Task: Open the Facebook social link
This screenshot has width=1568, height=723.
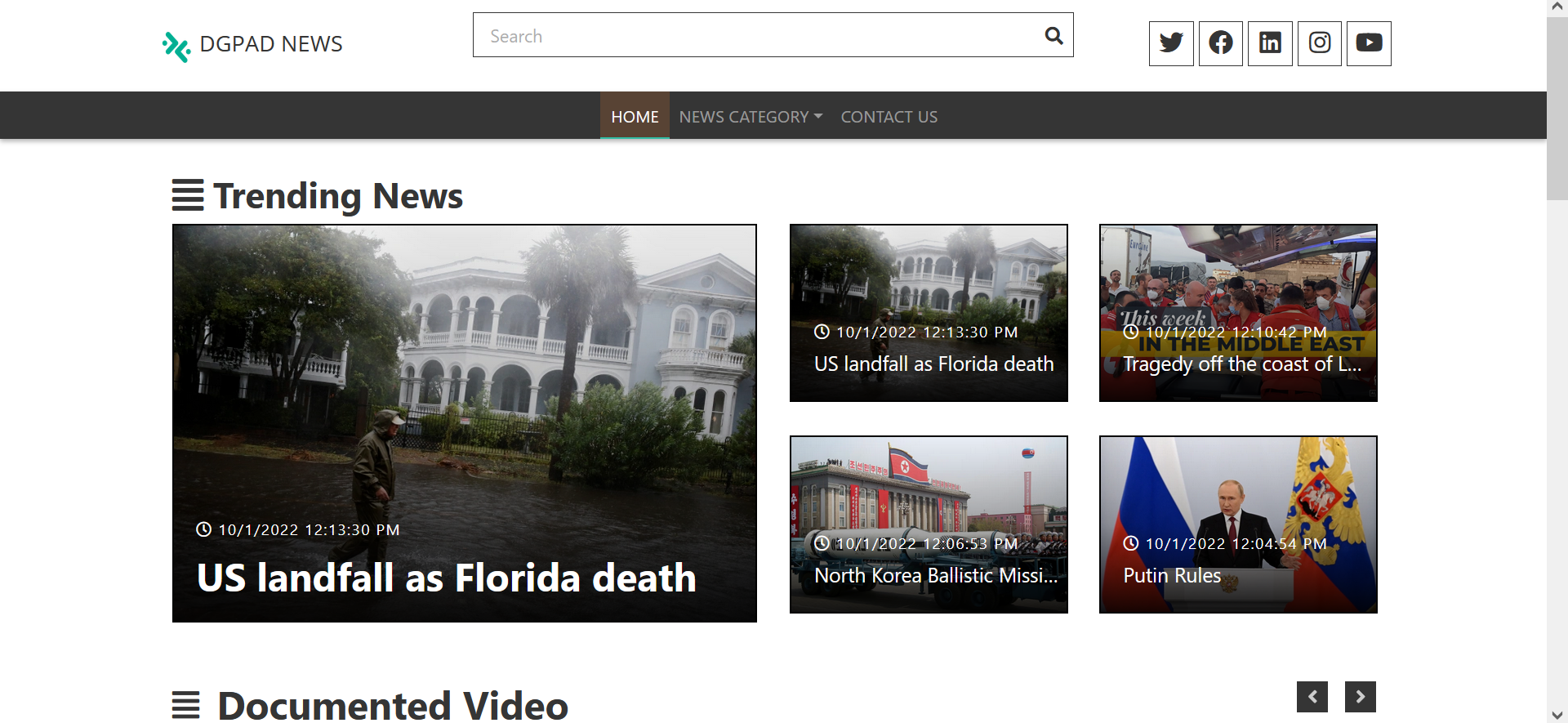Action: tap(1221, 43)
